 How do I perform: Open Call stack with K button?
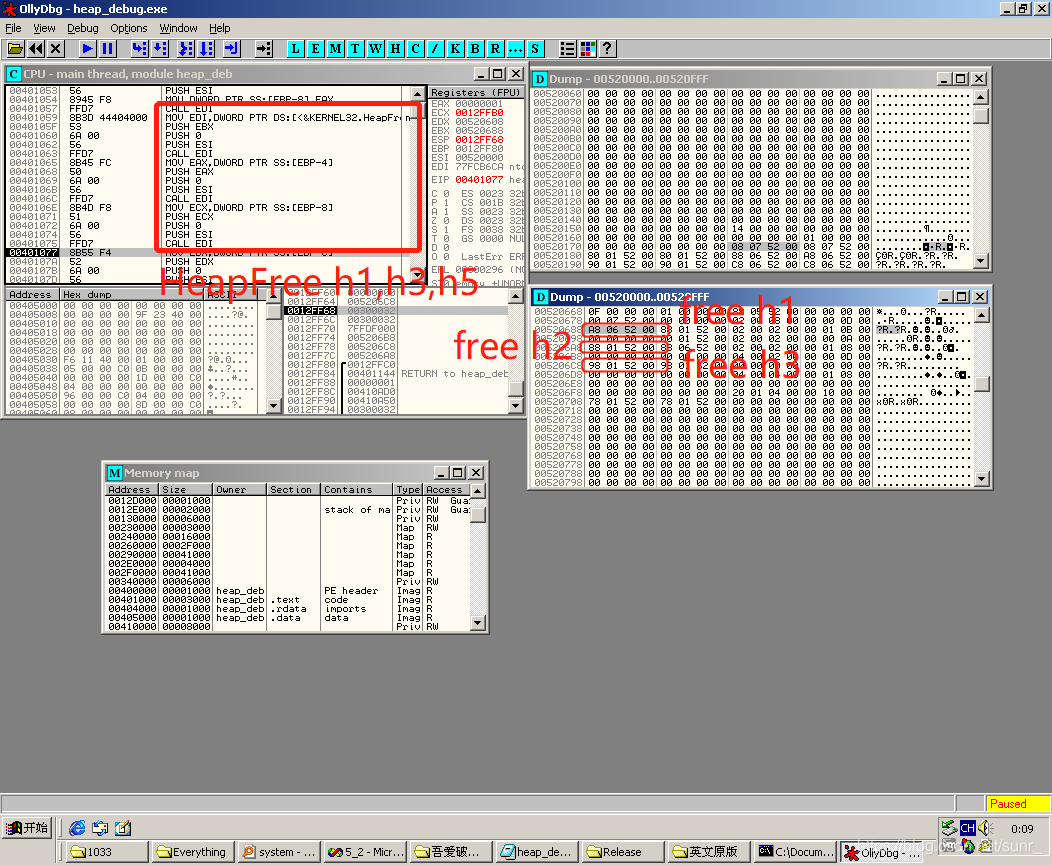tap(455, 48)
